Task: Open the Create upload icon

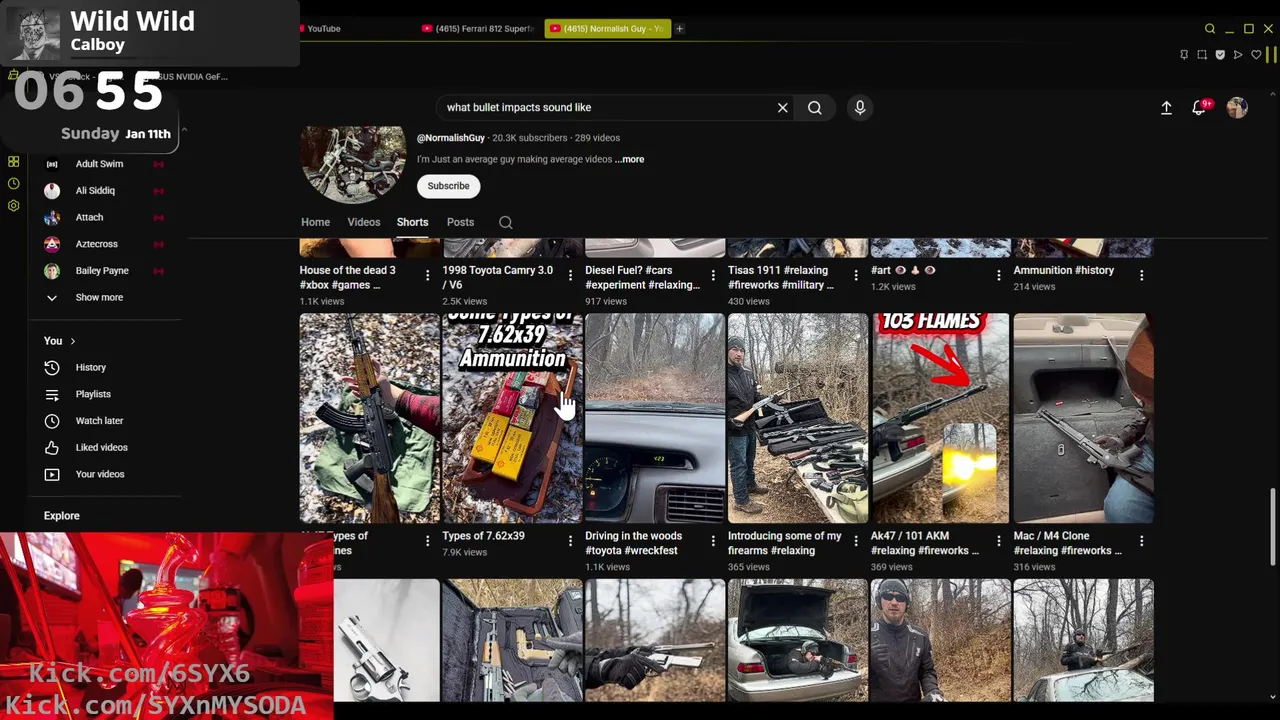Action: click(x=1166, y=107)
